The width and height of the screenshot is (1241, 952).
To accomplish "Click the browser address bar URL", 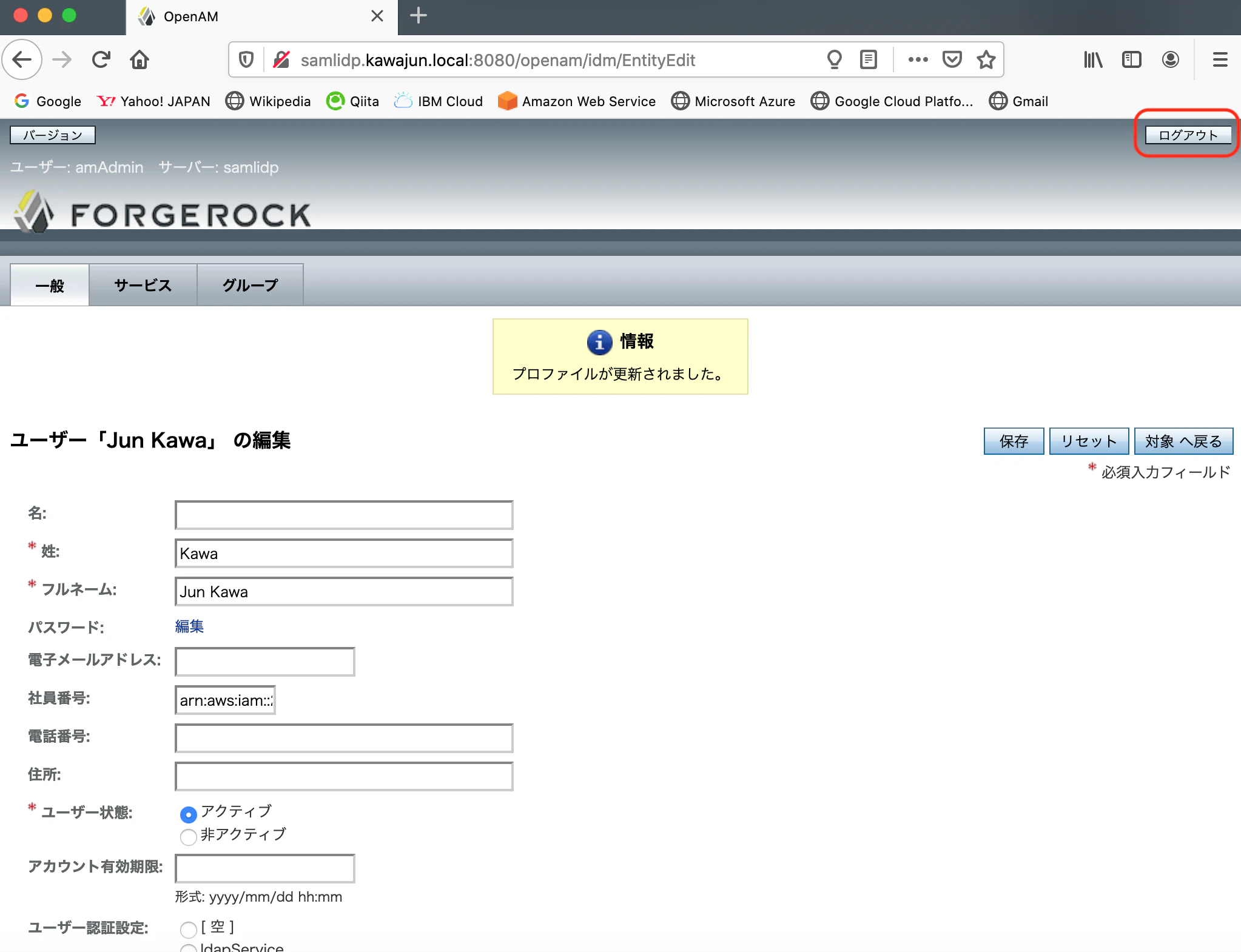I will [x=497, y=60].
